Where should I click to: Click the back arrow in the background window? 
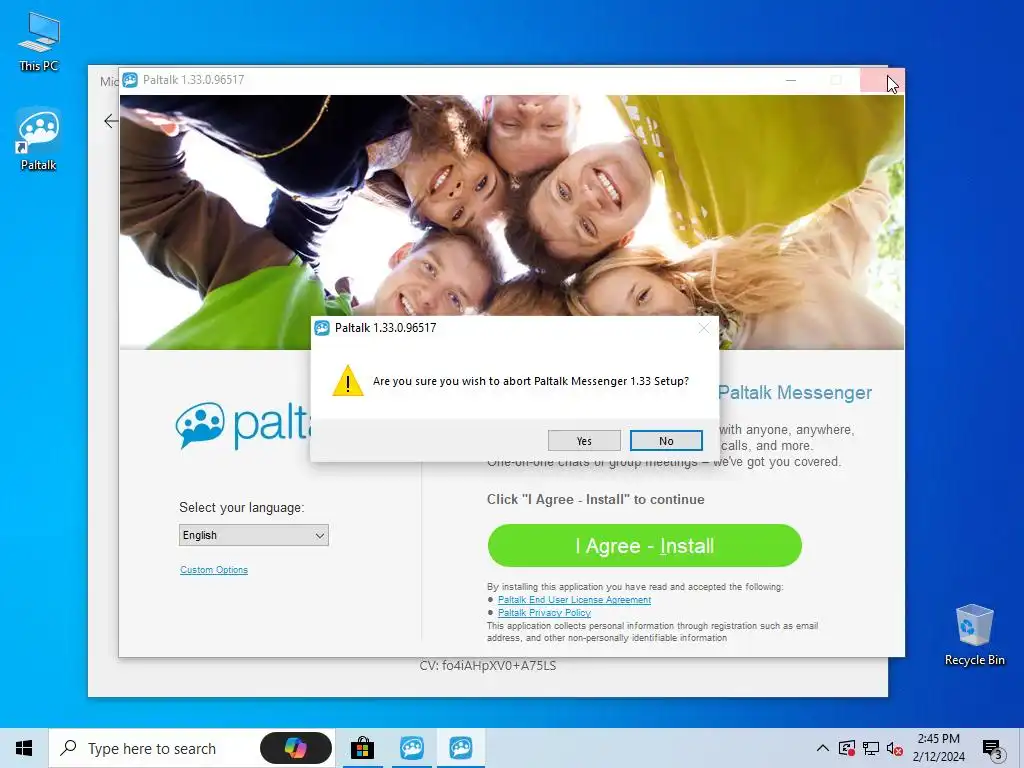click(111, 121)
